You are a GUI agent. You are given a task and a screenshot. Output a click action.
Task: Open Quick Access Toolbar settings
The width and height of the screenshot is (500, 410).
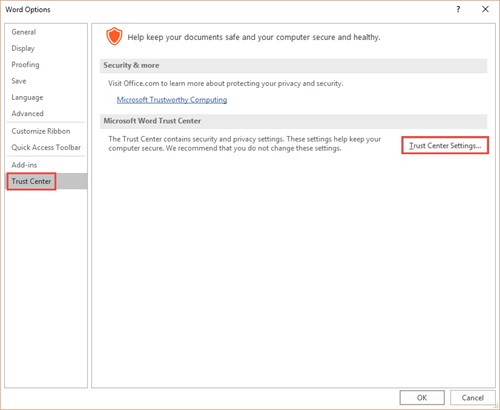(46, 147)
